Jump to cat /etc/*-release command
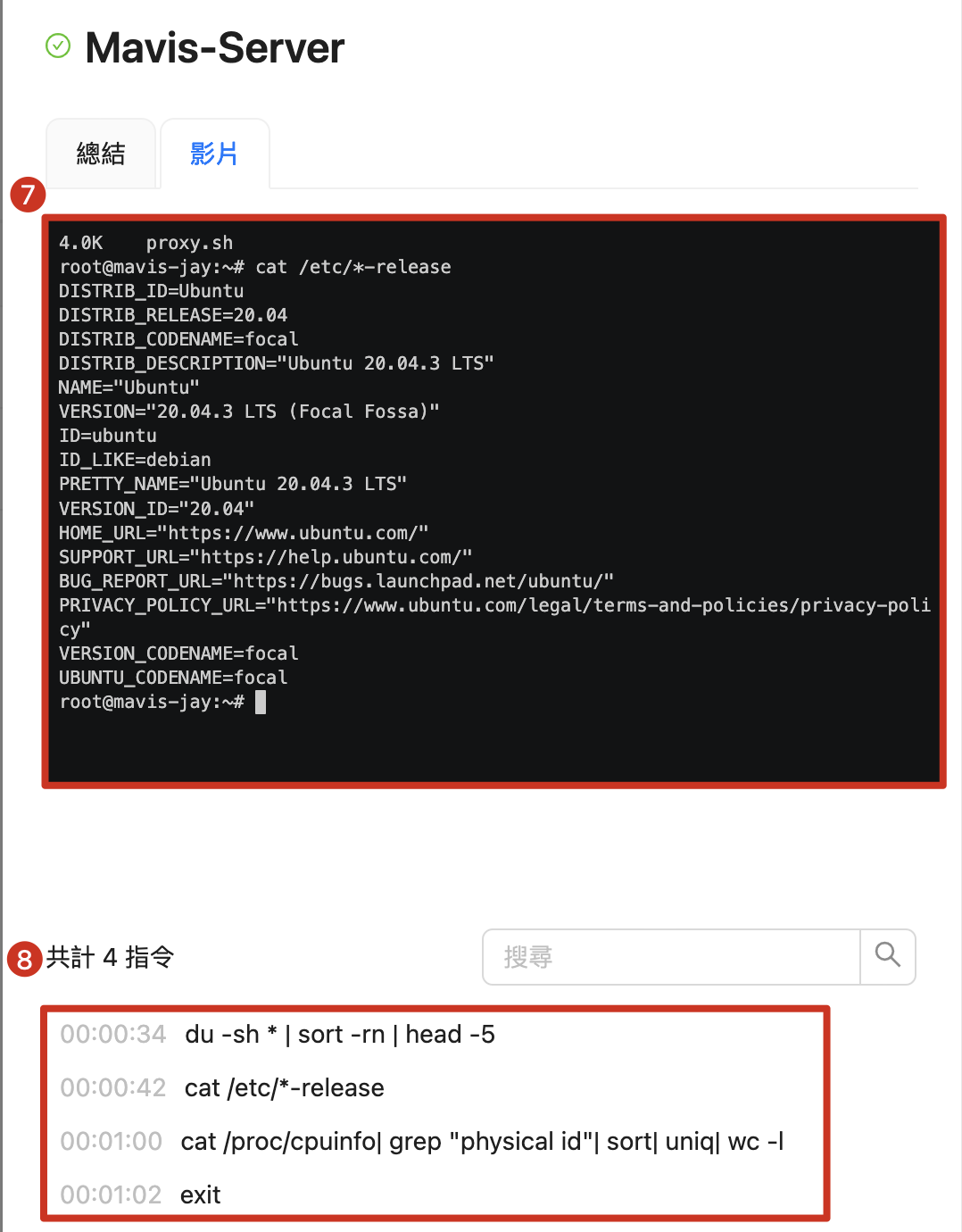 pyautogui.click(x=285, y=1087)
